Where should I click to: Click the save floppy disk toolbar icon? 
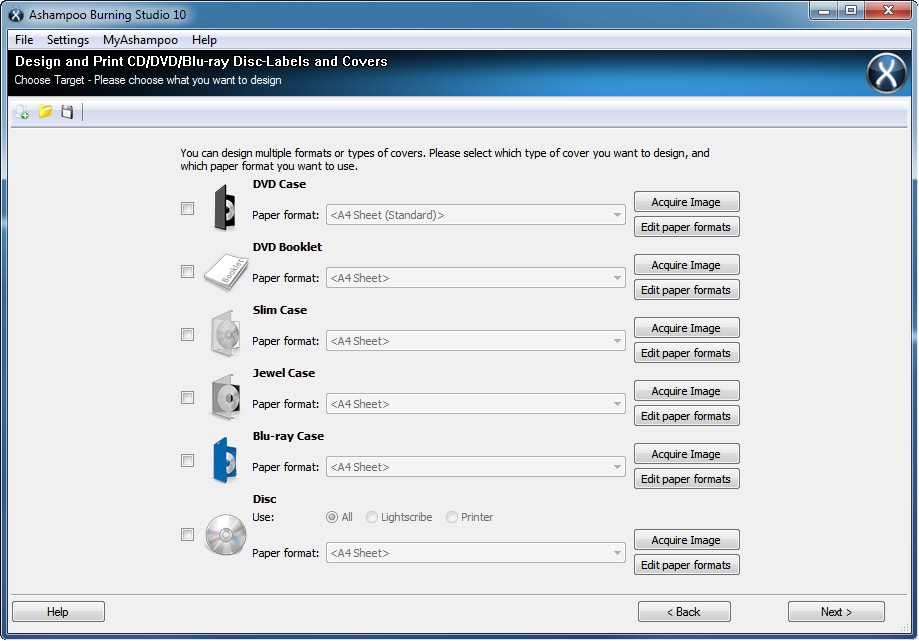(67, 112)
